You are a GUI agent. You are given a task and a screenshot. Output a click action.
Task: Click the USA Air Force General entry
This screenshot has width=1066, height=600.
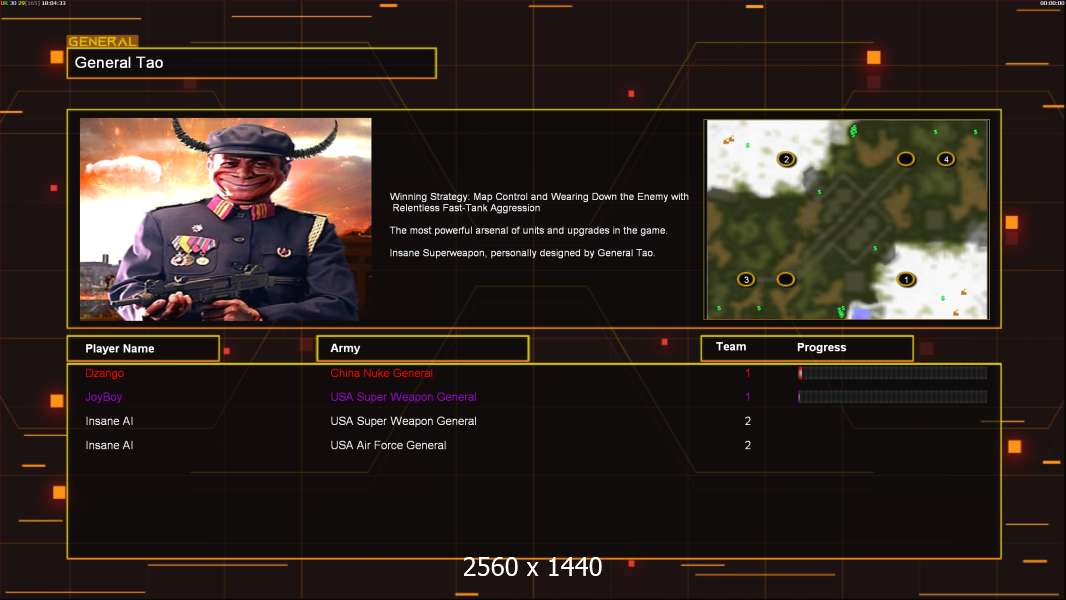point(388,445)
